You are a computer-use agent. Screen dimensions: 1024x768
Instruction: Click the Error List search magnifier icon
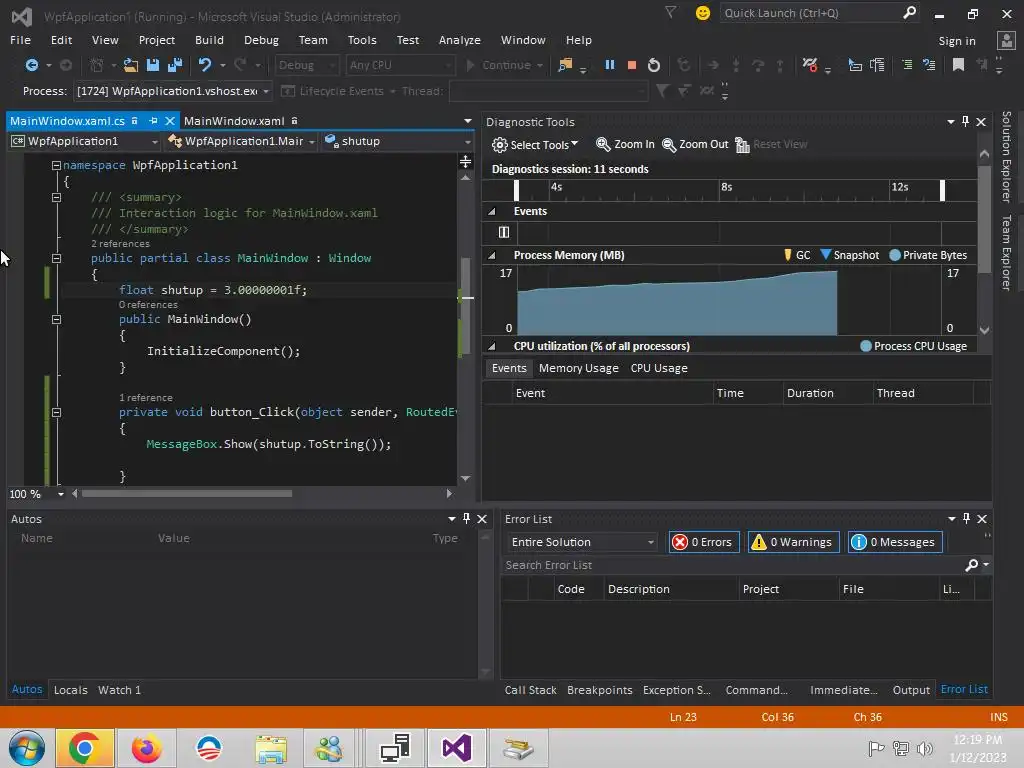point(972,565)
